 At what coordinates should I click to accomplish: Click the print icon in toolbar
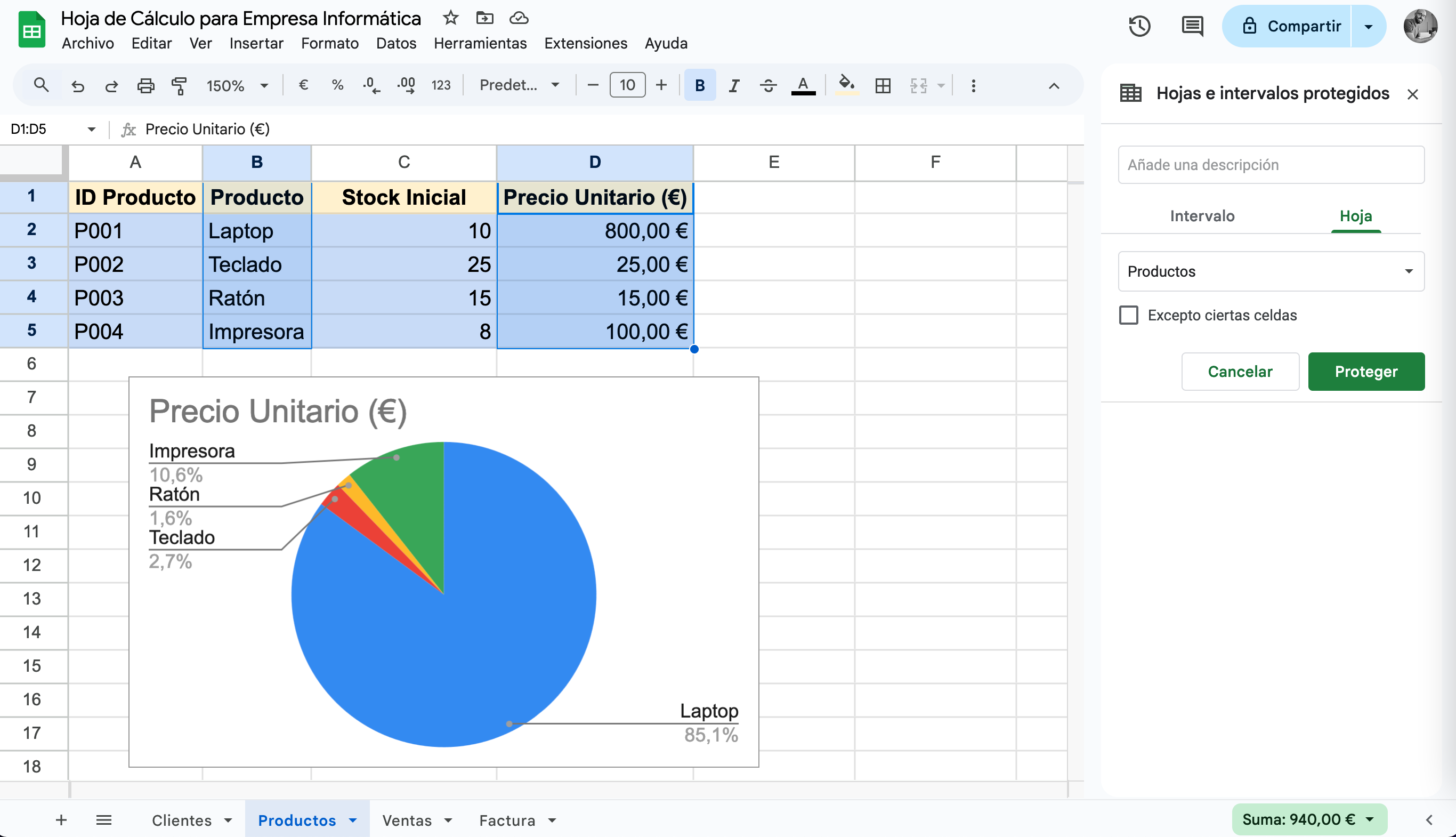(x=145, y=86)
